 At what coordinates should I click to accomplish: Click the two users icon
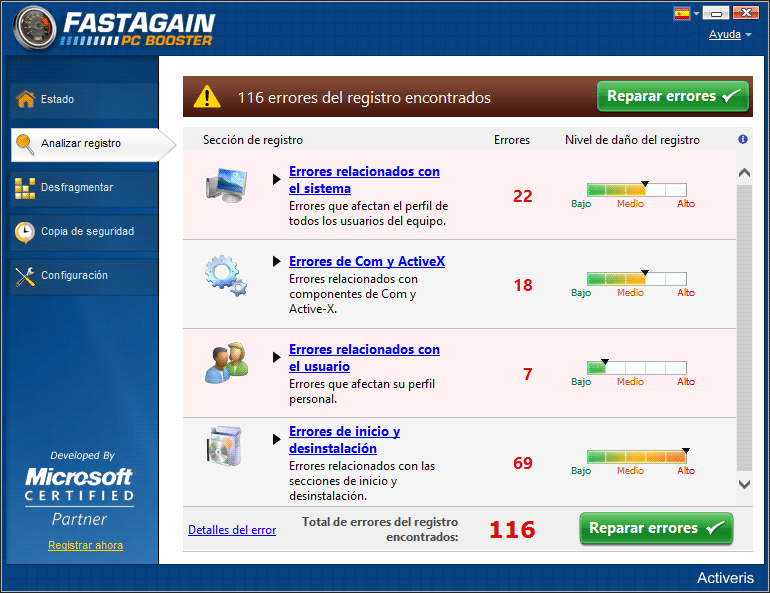pos(226,363)
